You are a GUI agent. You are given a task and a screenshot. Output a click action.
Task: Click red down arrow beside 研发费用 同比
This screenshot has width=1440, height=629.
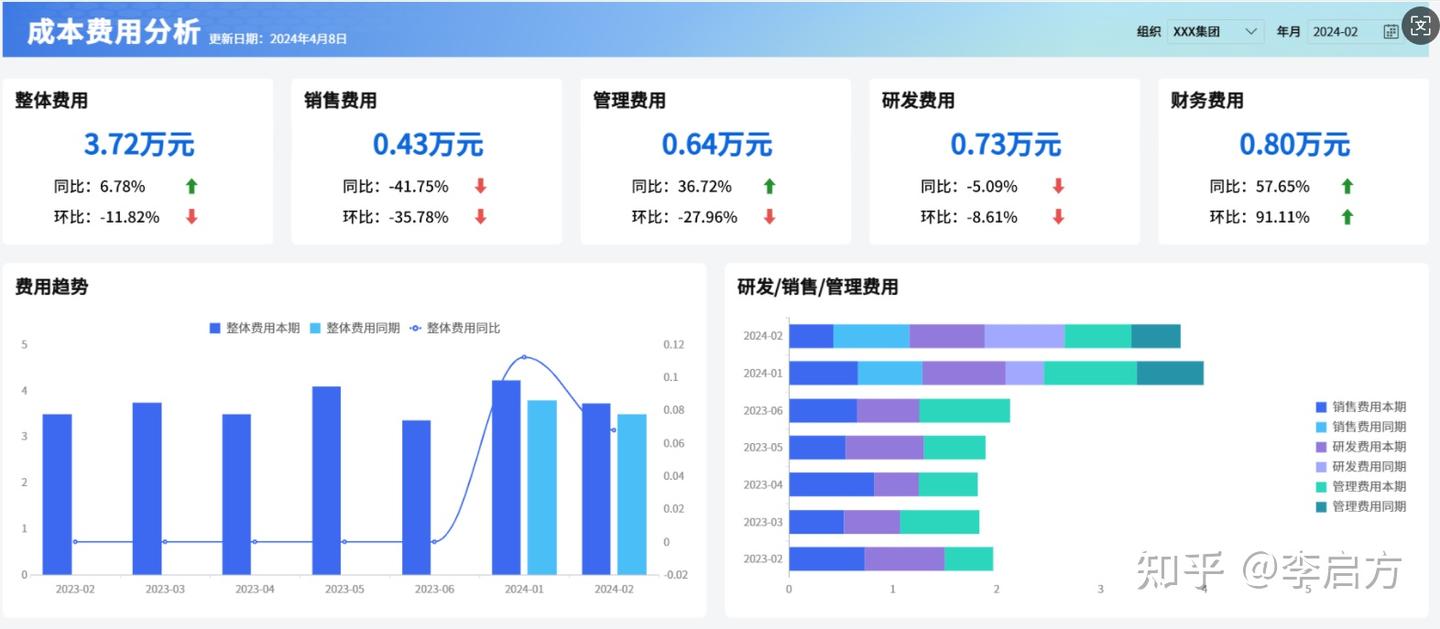point(1058,186)
